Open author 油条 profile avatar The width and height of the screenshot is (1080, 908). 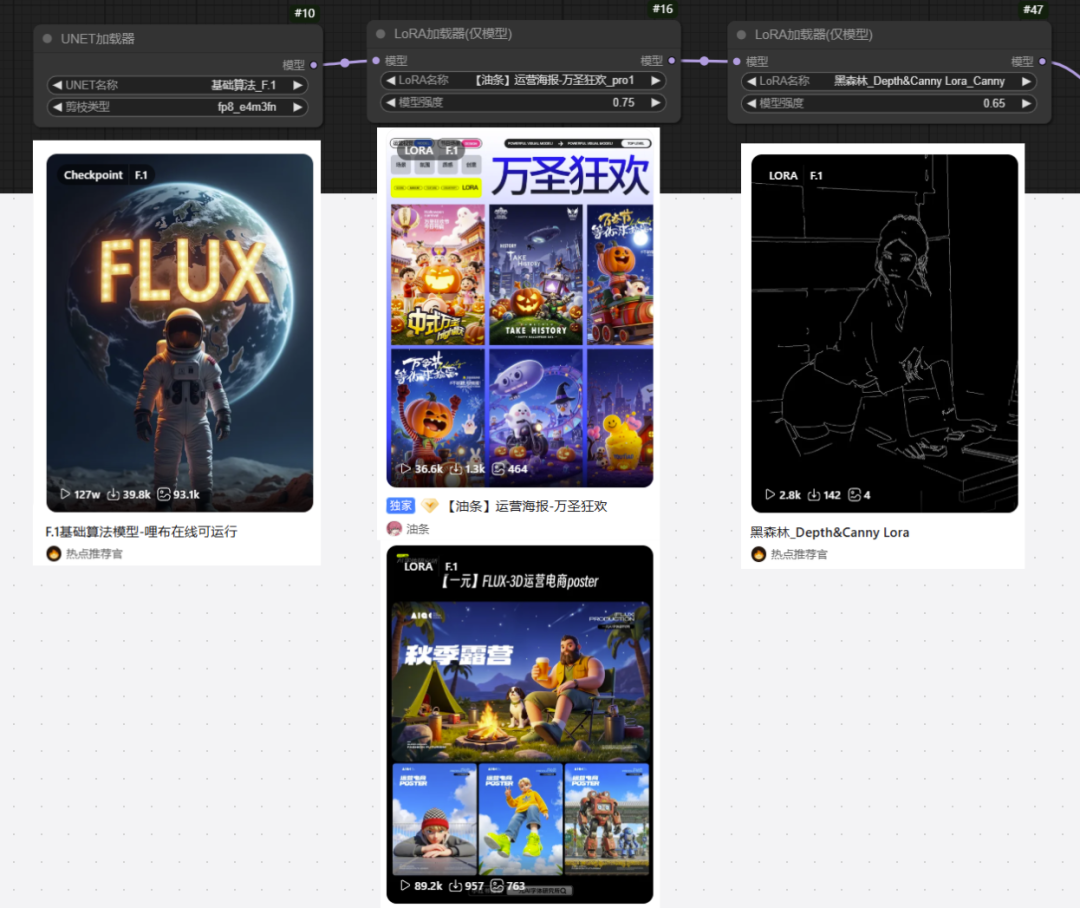tap(394, 528)
